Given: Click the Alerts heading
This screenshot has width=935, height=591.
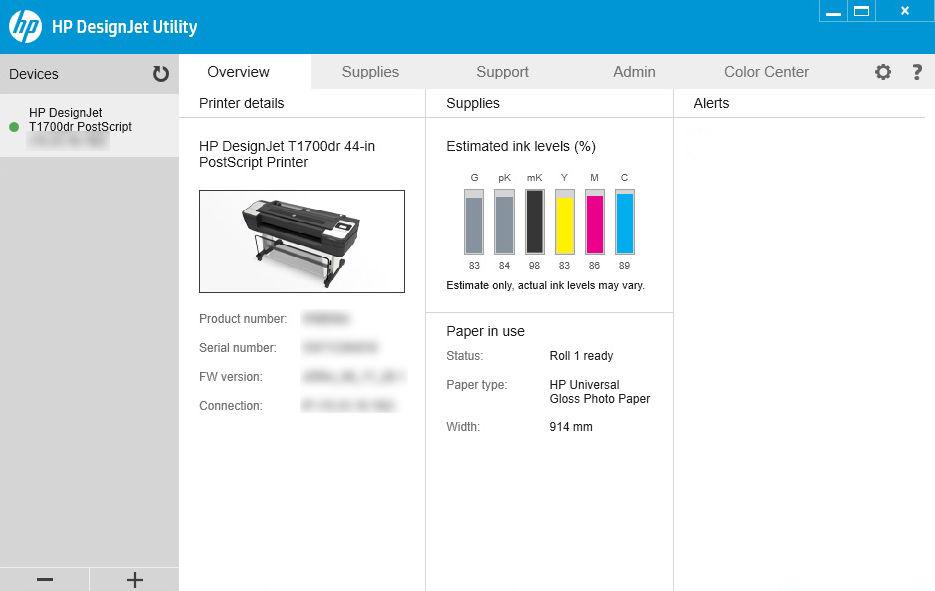Looking at the screenshot, I should (x=711, y=103).
